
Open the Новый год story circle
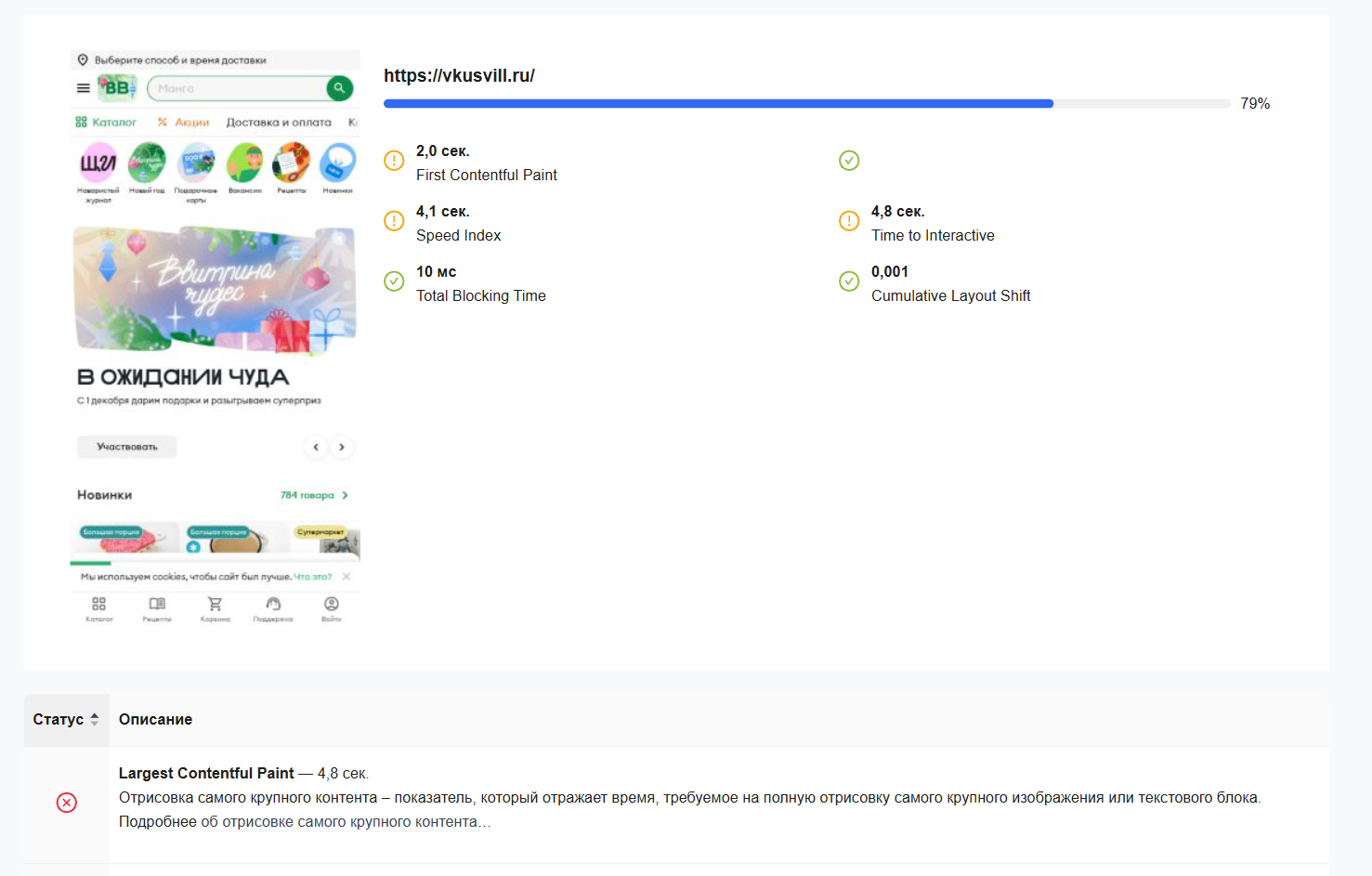147,163
